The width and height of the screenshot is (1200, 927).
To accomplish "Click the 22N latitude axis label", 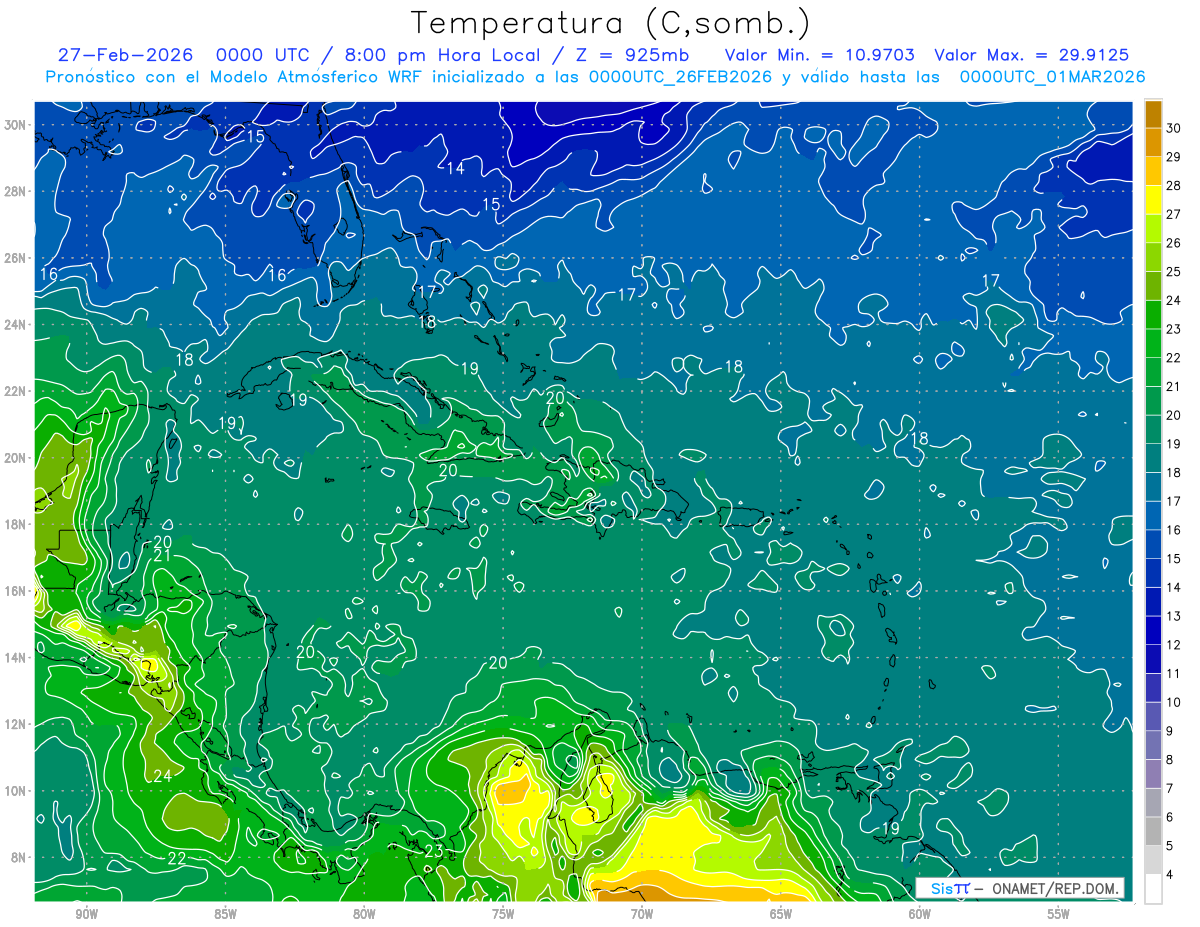I will (x=14, y=391).
